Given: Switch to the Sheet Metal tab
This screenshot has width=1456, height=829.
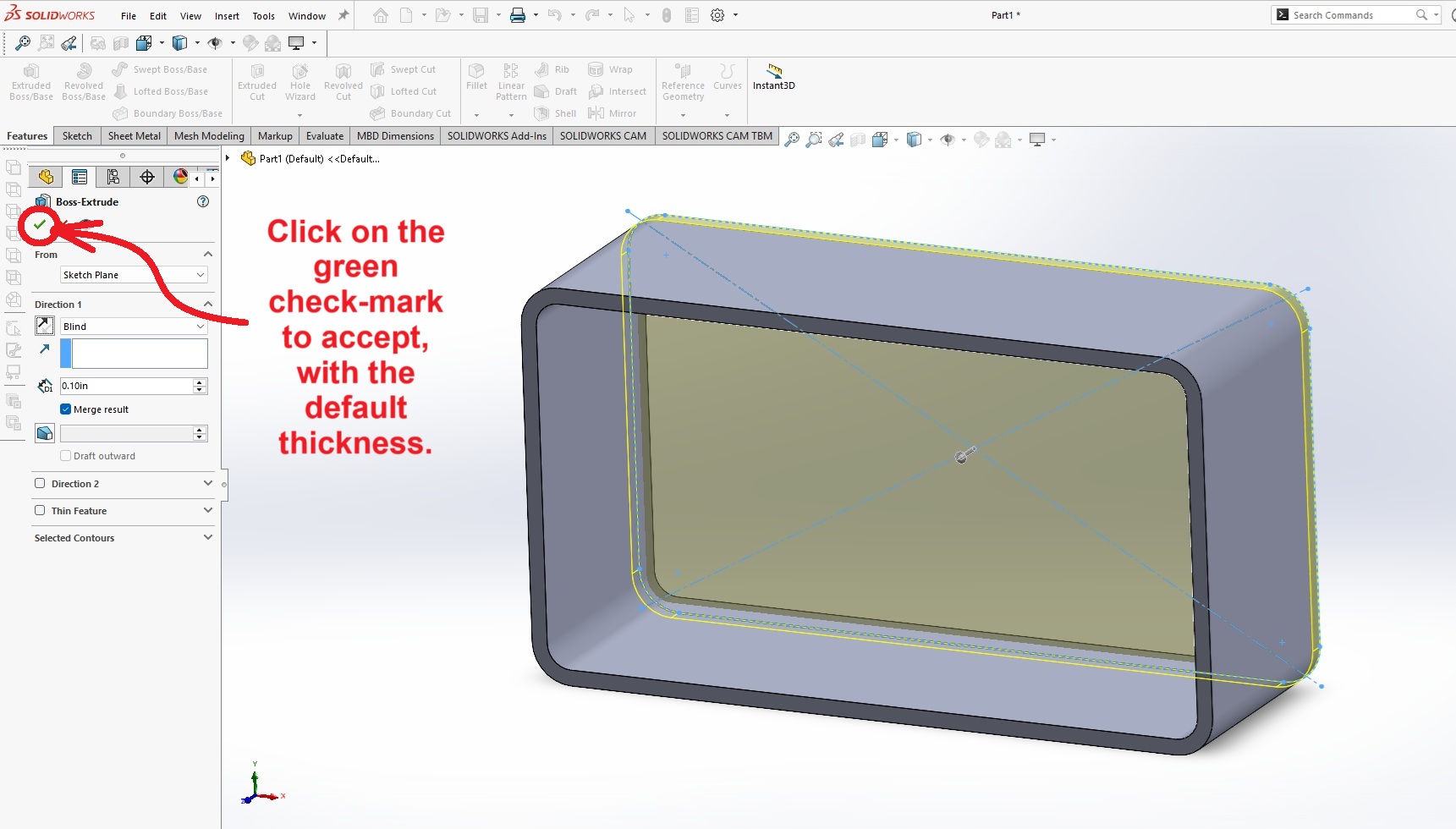Looking at the screenshot, I should point(134,136).
